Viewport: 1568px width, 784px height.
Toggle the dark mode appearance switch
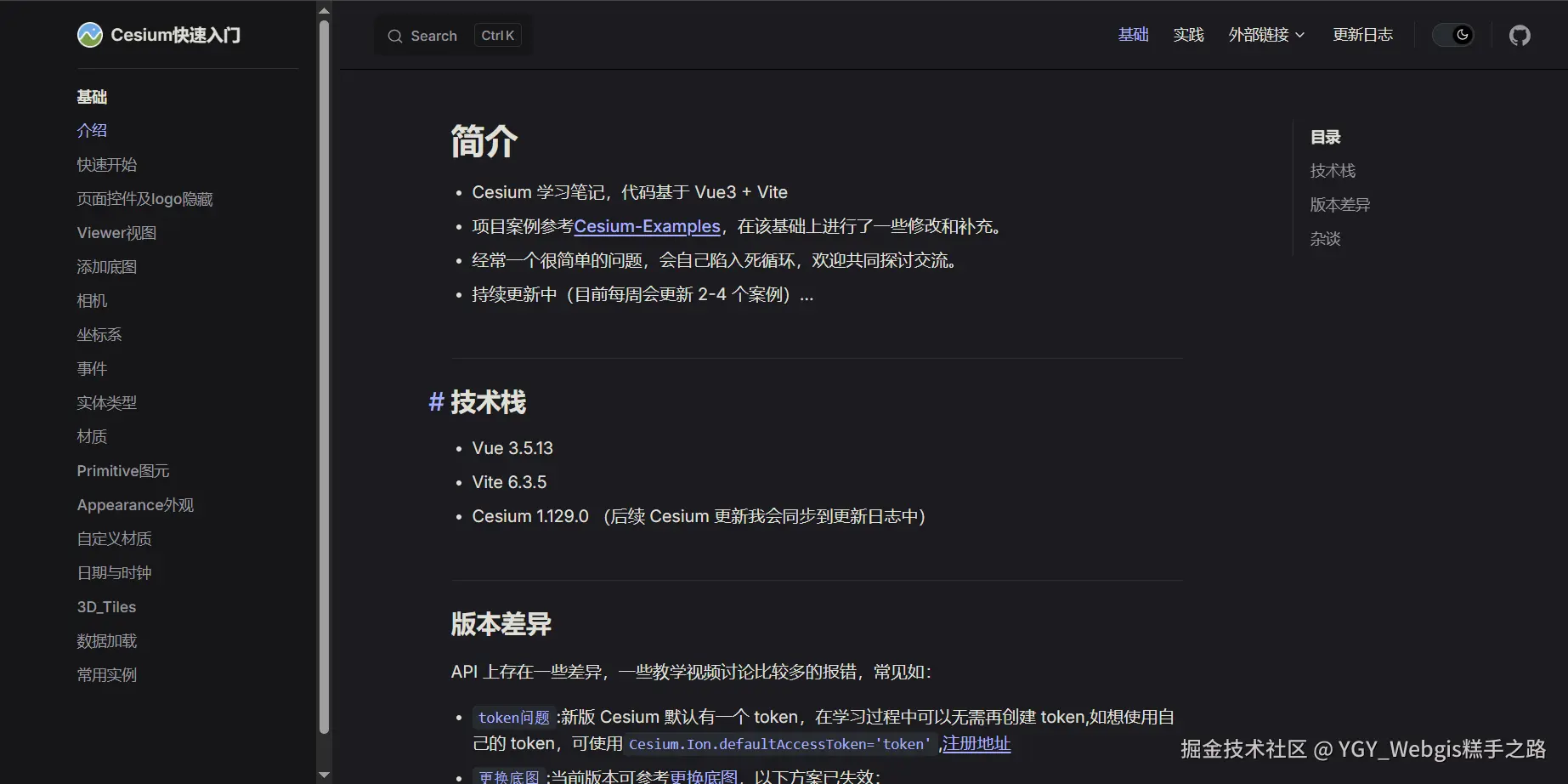[x=1453, y=35]
